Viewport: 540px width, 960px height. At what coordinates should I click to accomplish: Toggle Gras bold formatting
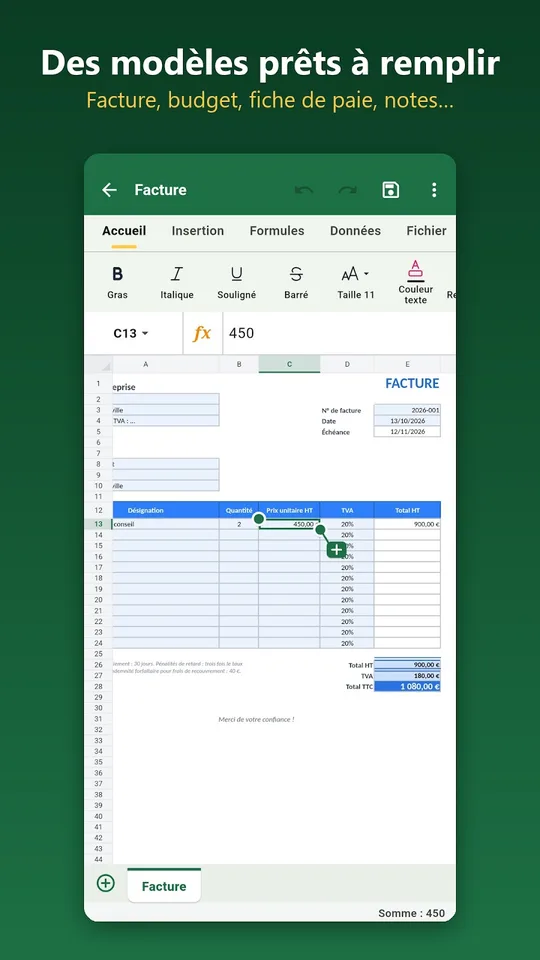pos(118,283)
